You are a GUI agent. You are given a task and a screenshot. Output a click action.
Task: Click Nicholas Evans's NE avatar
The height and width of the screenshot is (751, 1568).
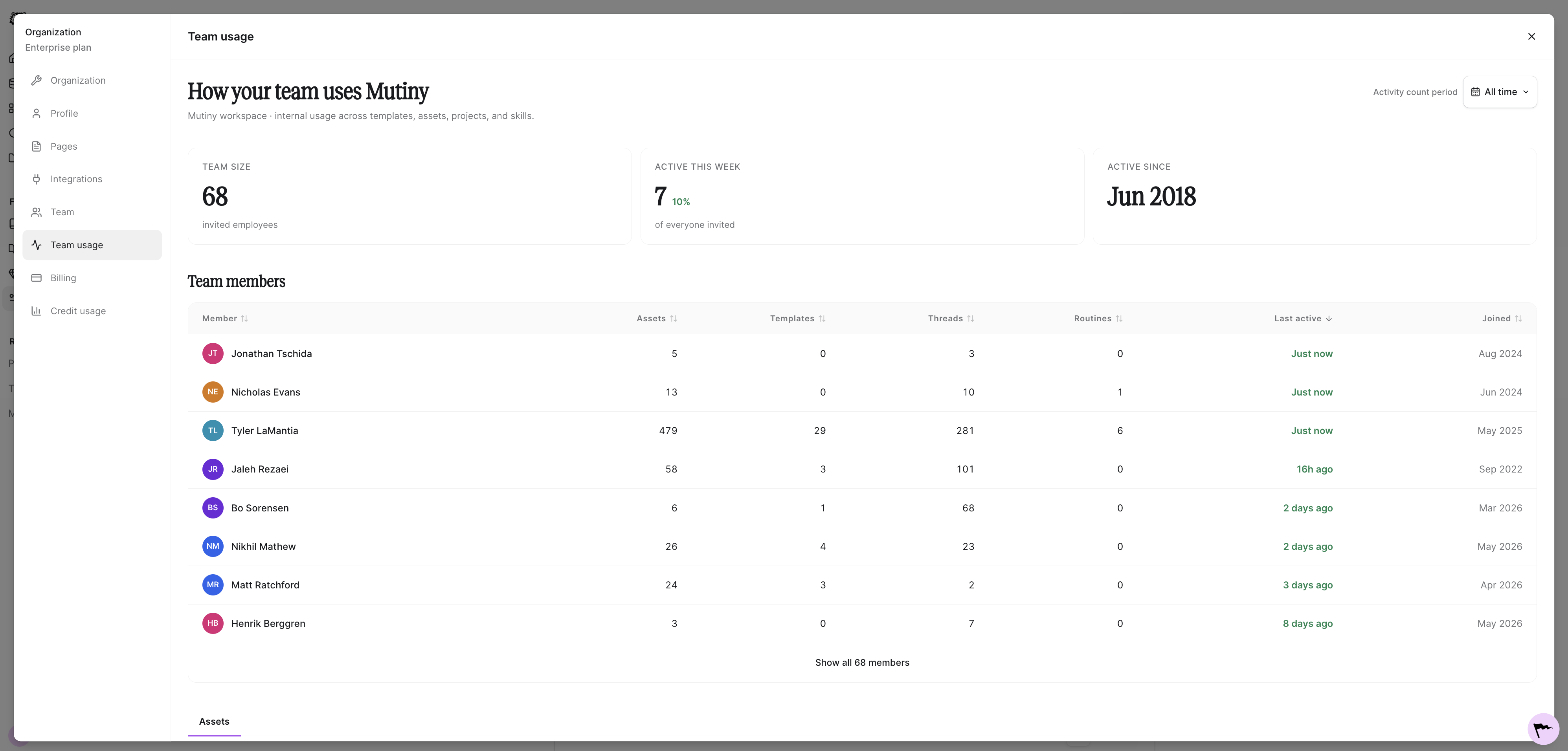[x=213, y=392]
